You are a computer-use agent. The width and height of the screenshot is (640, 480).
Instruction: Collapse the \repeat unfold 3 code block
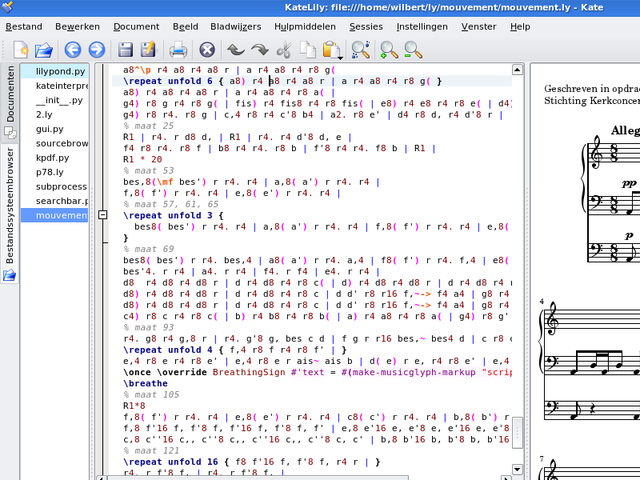103,215
